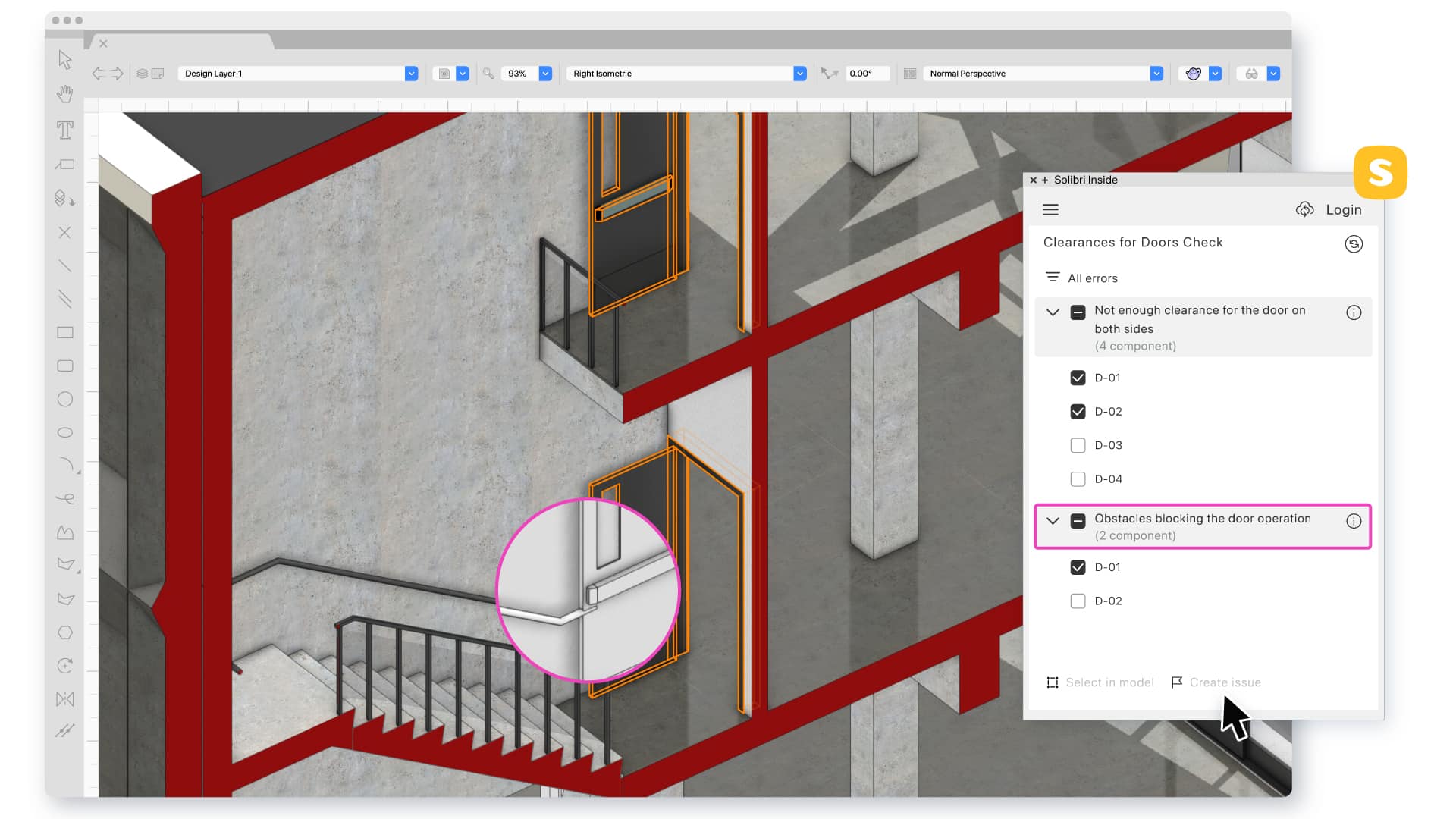
Task: Choose the Mirror tool
Action: coord(65,699)
